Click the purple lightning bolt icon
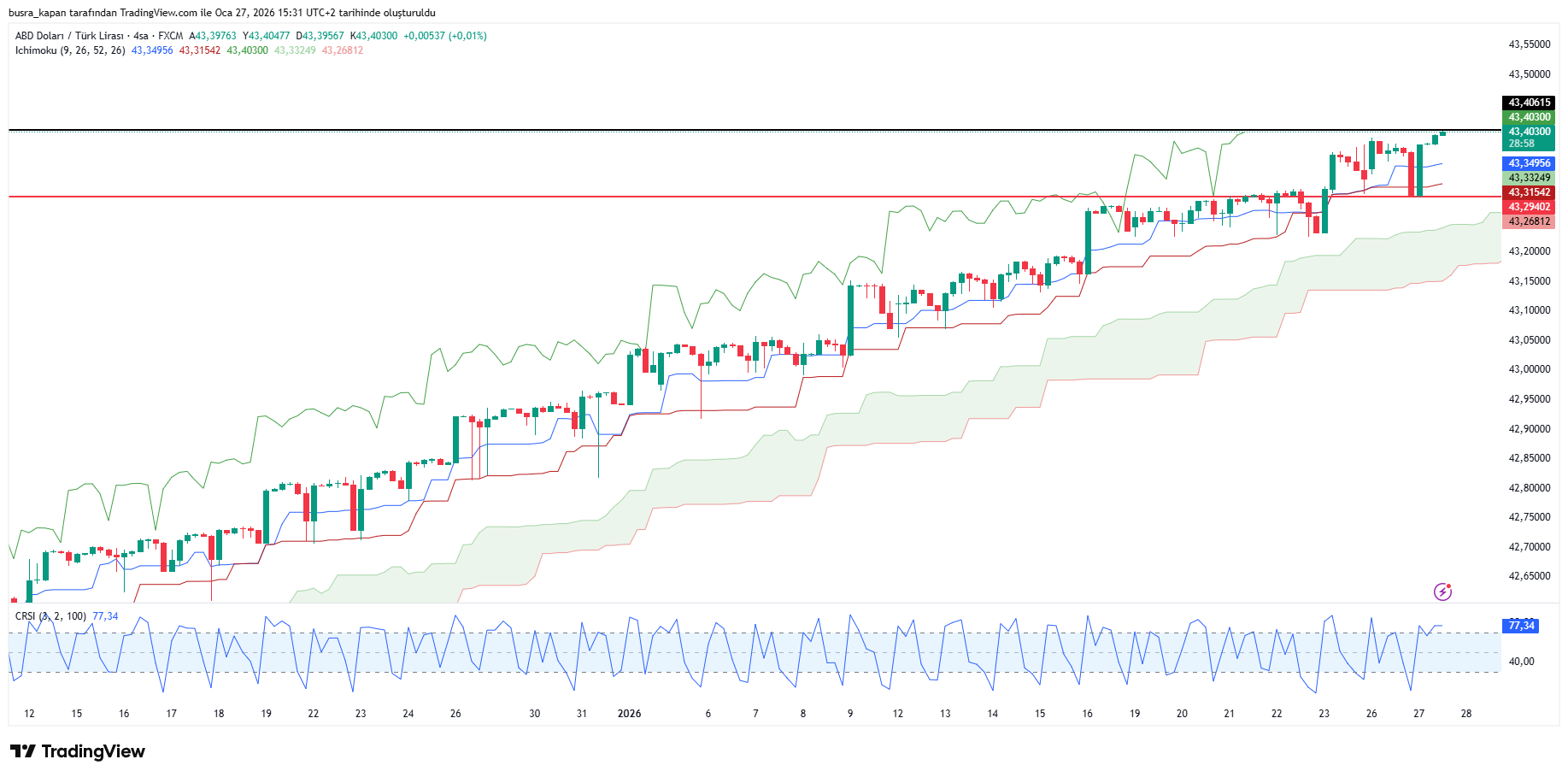Image resolution: width=1568 pixels, height=777 pixels. [x=1442, y=592]
